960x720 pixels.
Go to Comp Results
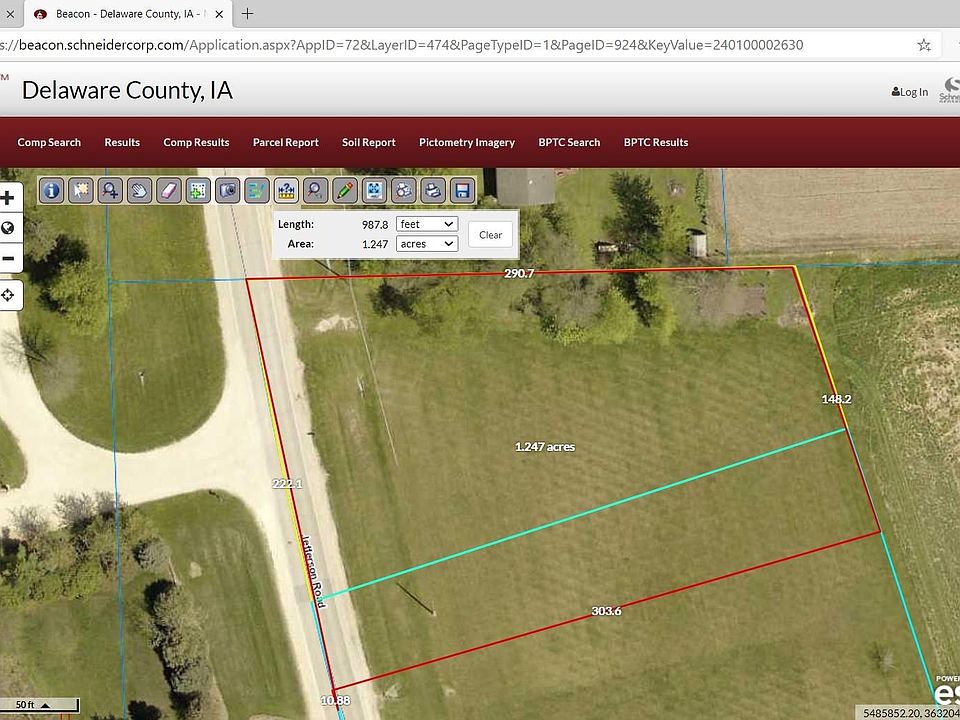pos(196,142)
